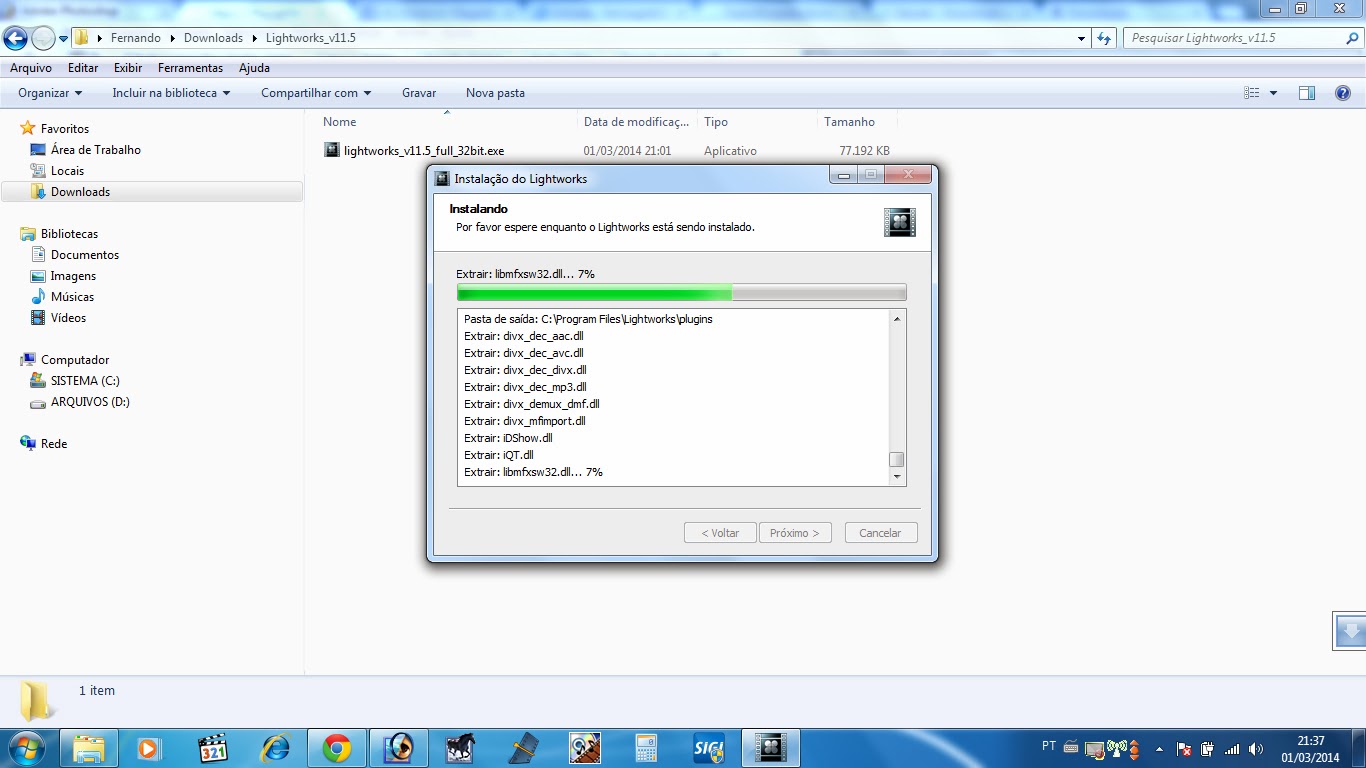Open Calculator from the taskbar
The height and width of the screenshot is (768, 1366).
click(x=646, y=748)
